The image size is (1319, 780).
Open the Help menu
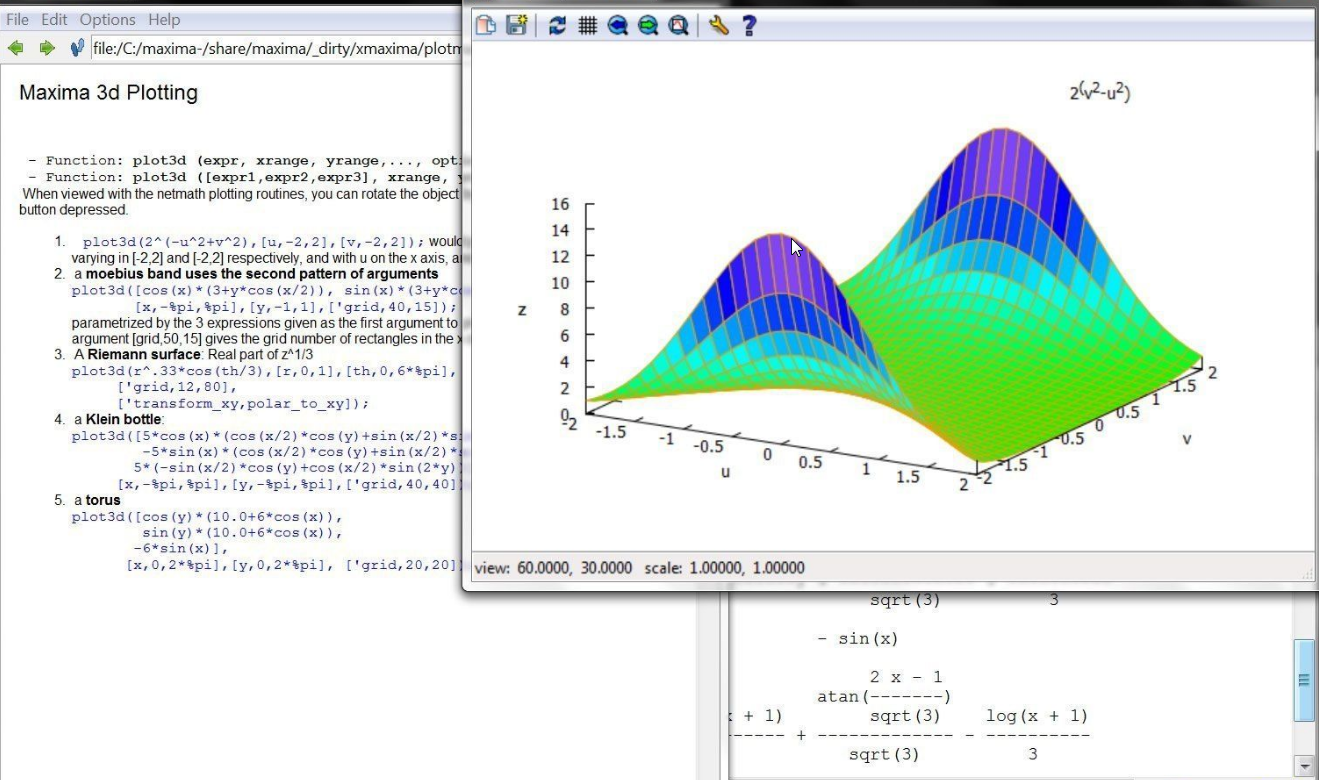click(164, 19)
